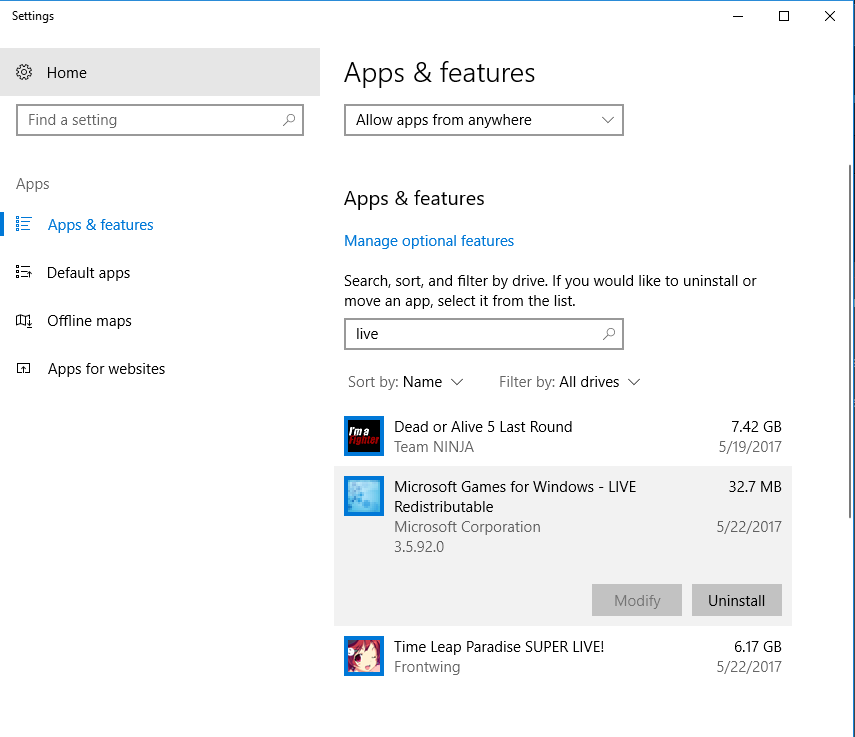Click the Apps for websites icon
This screenshot has width=855, height=737.
25,369
